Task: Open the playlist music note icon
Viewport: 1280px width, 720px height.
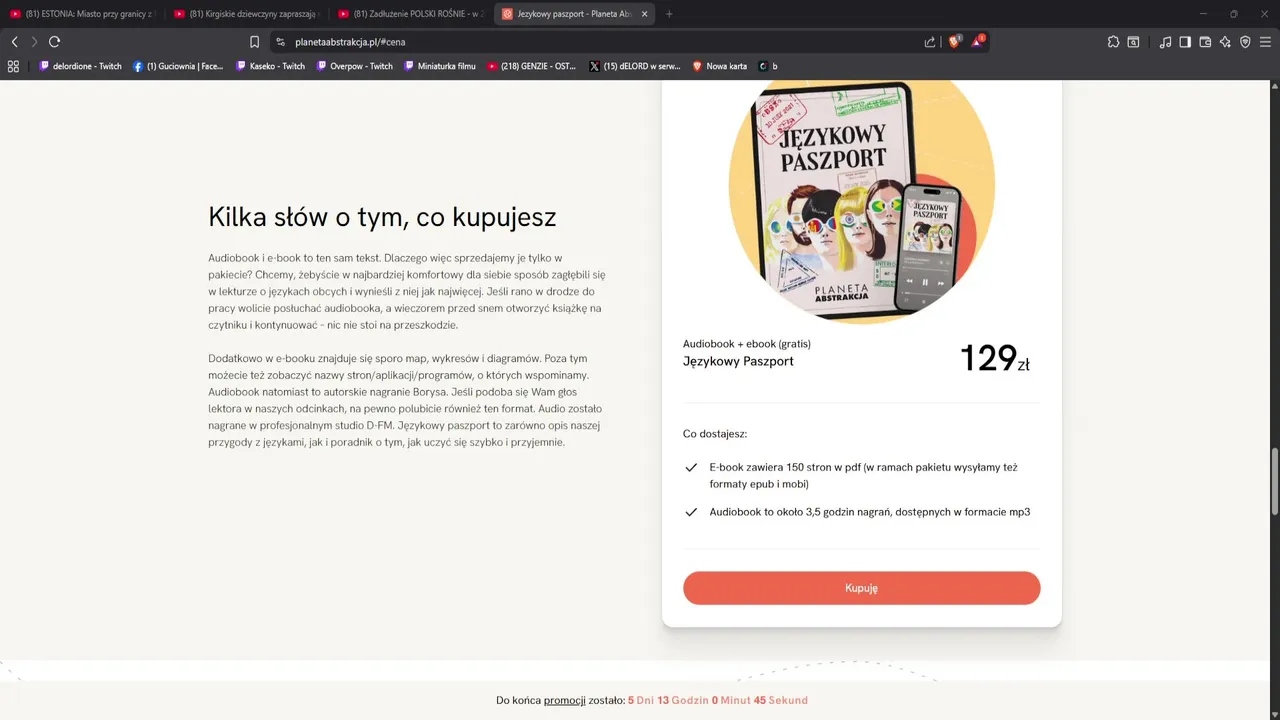Action: (x=1165, y=42)
